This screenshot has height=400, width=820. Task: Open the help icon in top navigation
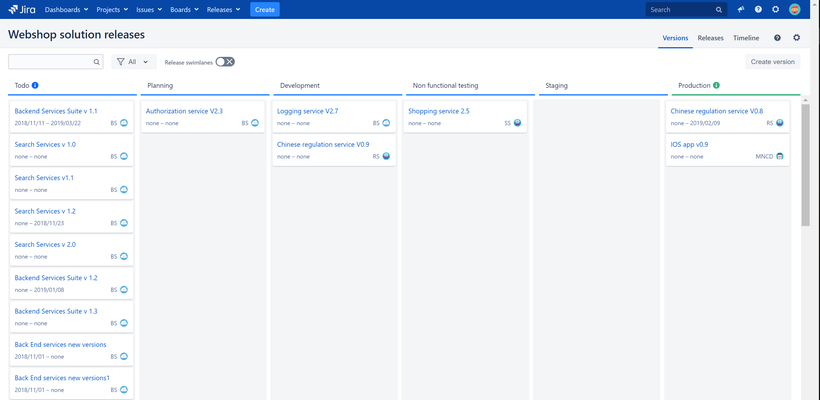(x=758, y=9)
